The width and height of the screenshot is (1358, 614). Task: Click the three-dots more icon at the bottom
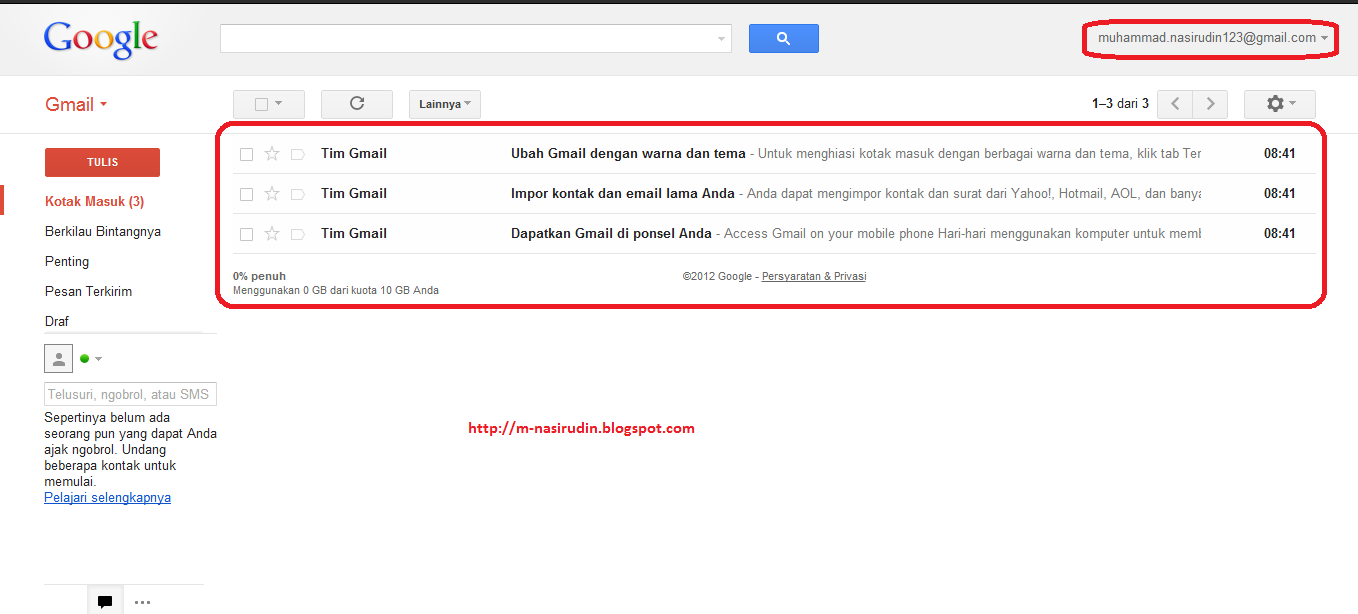[142, 602]
